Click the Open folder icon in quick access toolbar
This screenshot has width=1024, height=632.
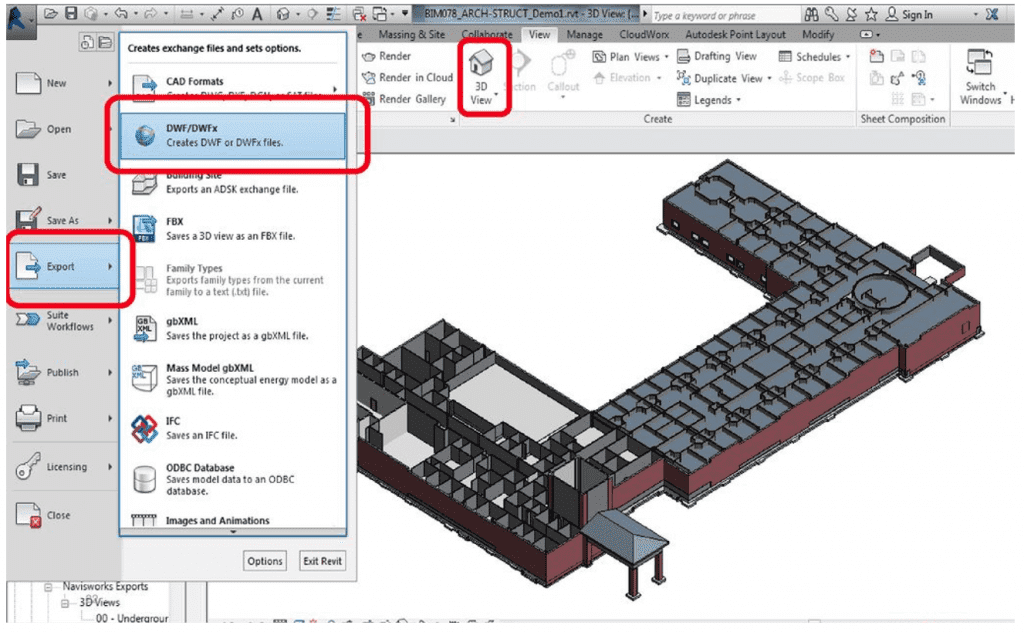(x=50, y=14)
